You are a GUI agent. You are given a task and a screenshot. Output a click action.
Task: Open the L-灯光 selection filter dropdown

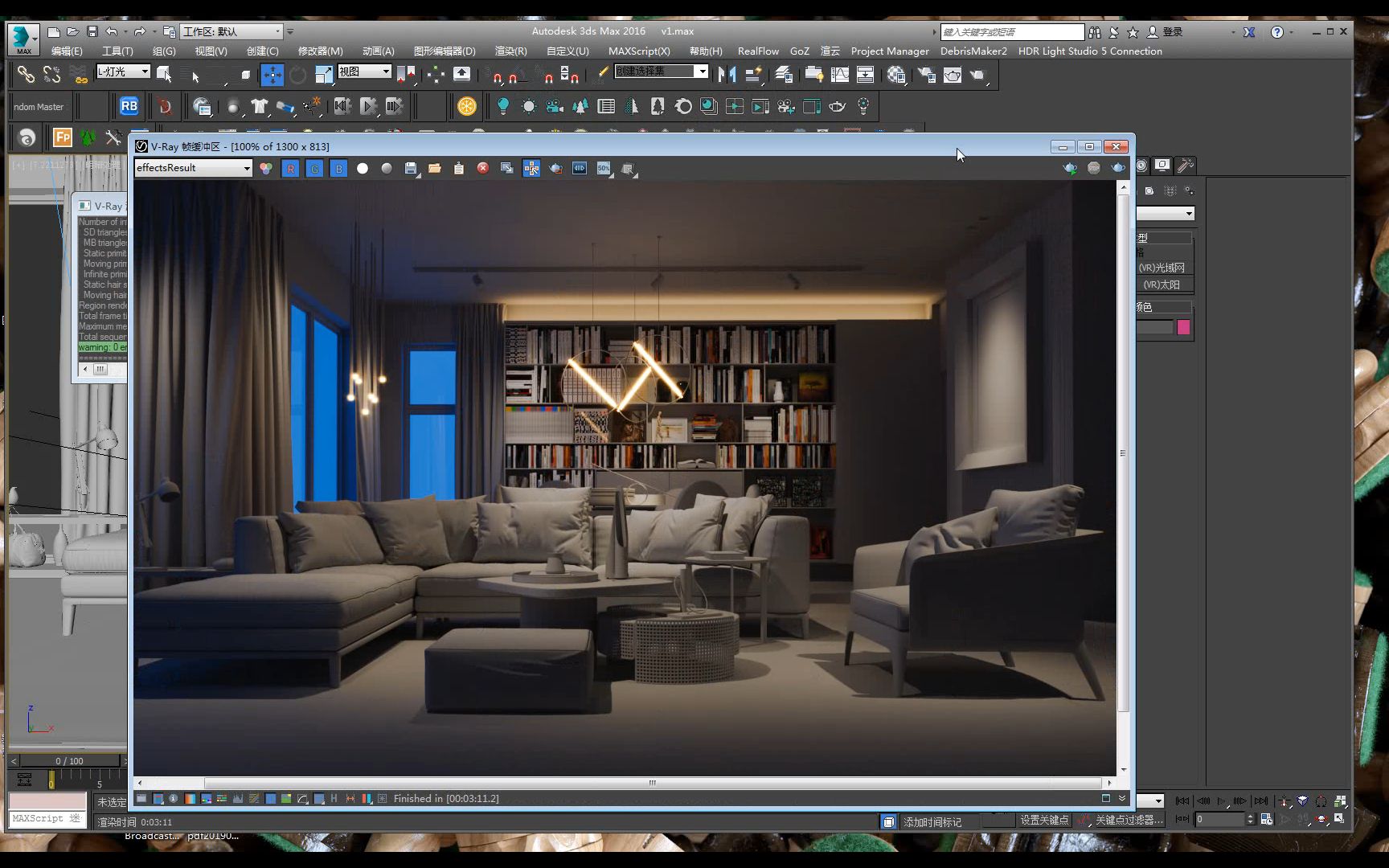point(123,72)
